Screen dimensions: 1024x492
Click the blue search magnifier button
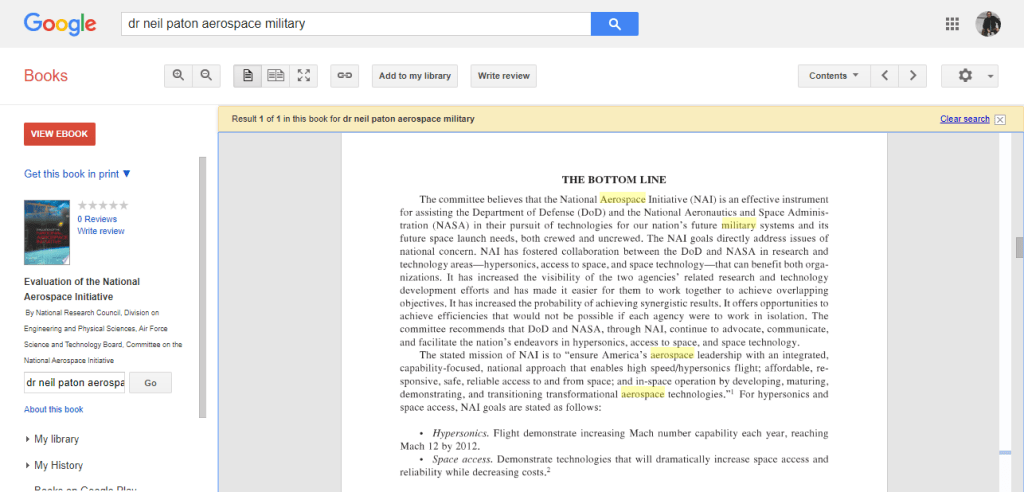click(614, 24)
